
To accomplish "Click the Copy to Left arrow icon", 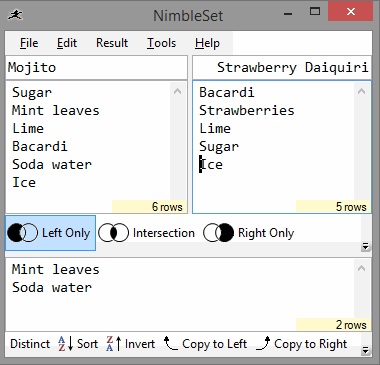I will tap(170, 344).
